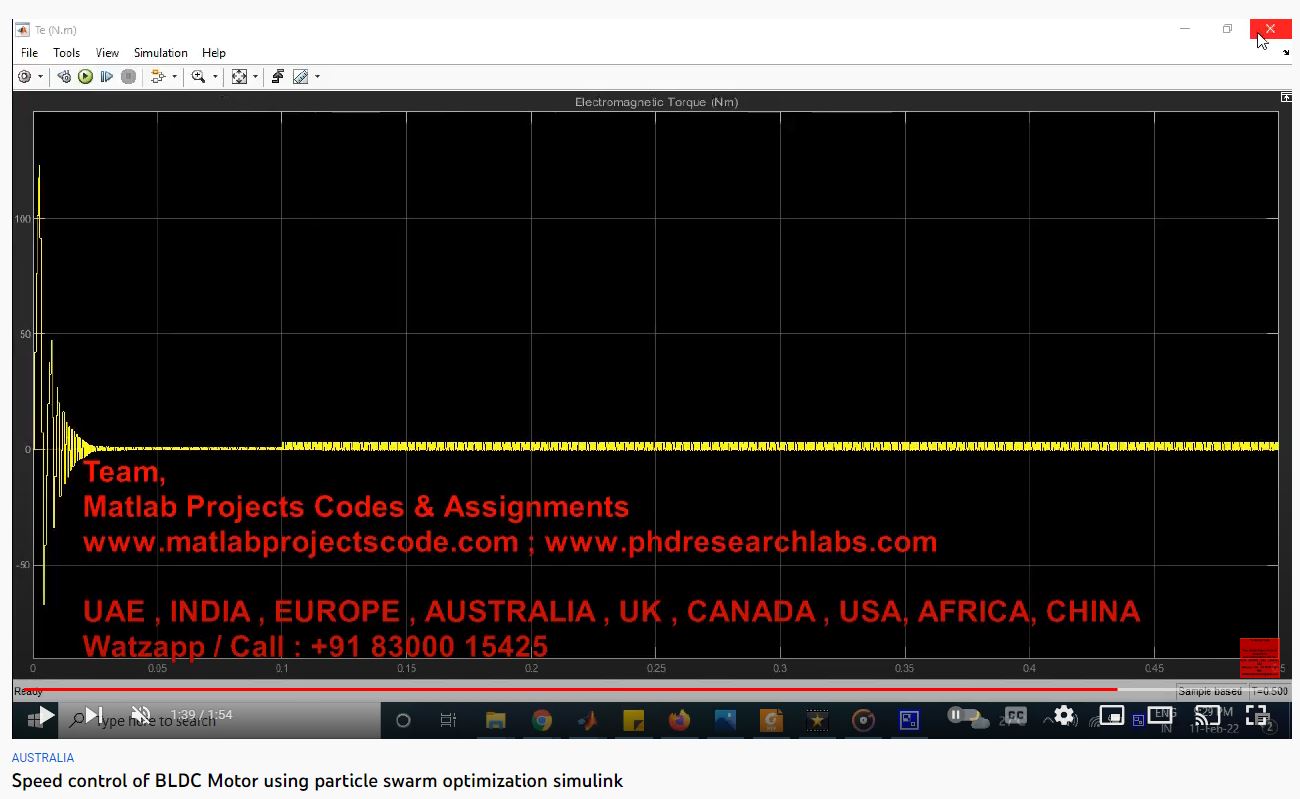This screenshot has width=1300, height=799.
Task: Unmute the video player volume
Action: coord(141,715)
